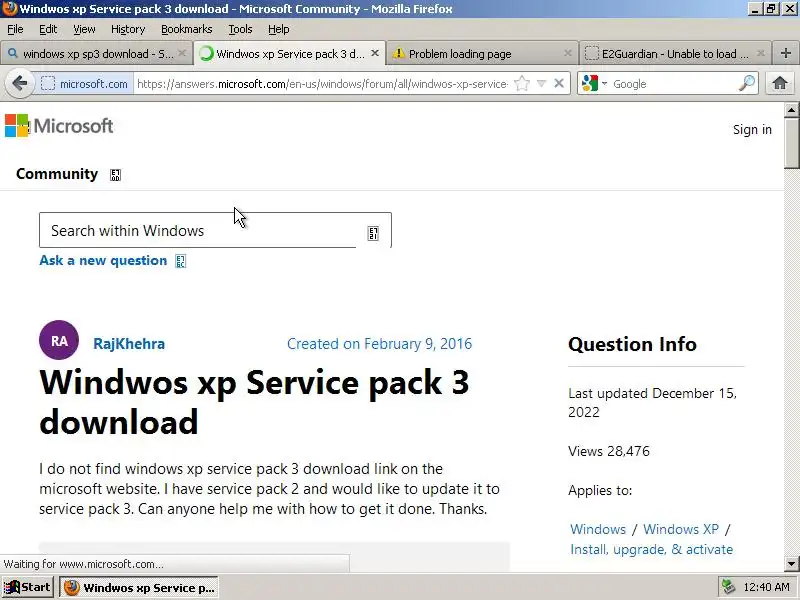Open 'Install, upgrade, & activate' link

click(652, 549)
